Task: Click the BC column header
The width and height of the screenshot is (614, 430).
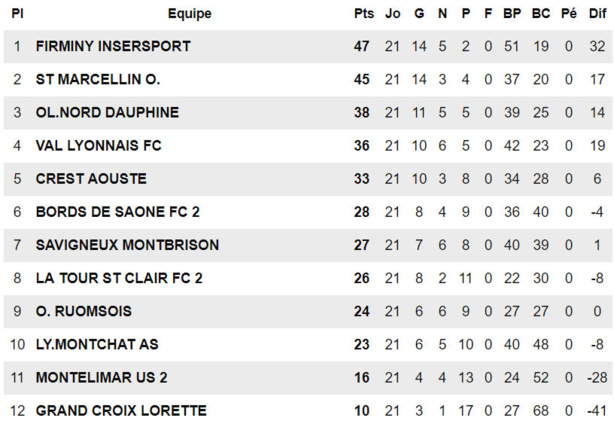Action: [541, 14]
